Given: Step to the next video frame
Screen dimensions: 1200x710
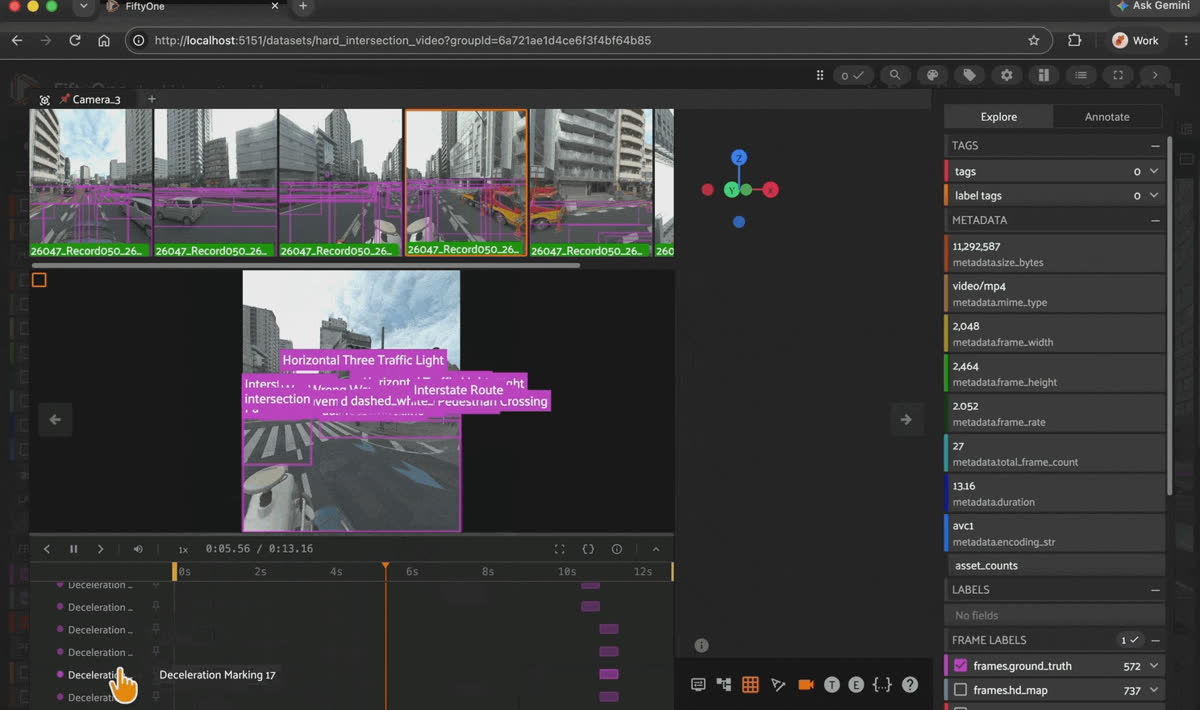Looking at the screenshot, I should [x=100, y=549].
